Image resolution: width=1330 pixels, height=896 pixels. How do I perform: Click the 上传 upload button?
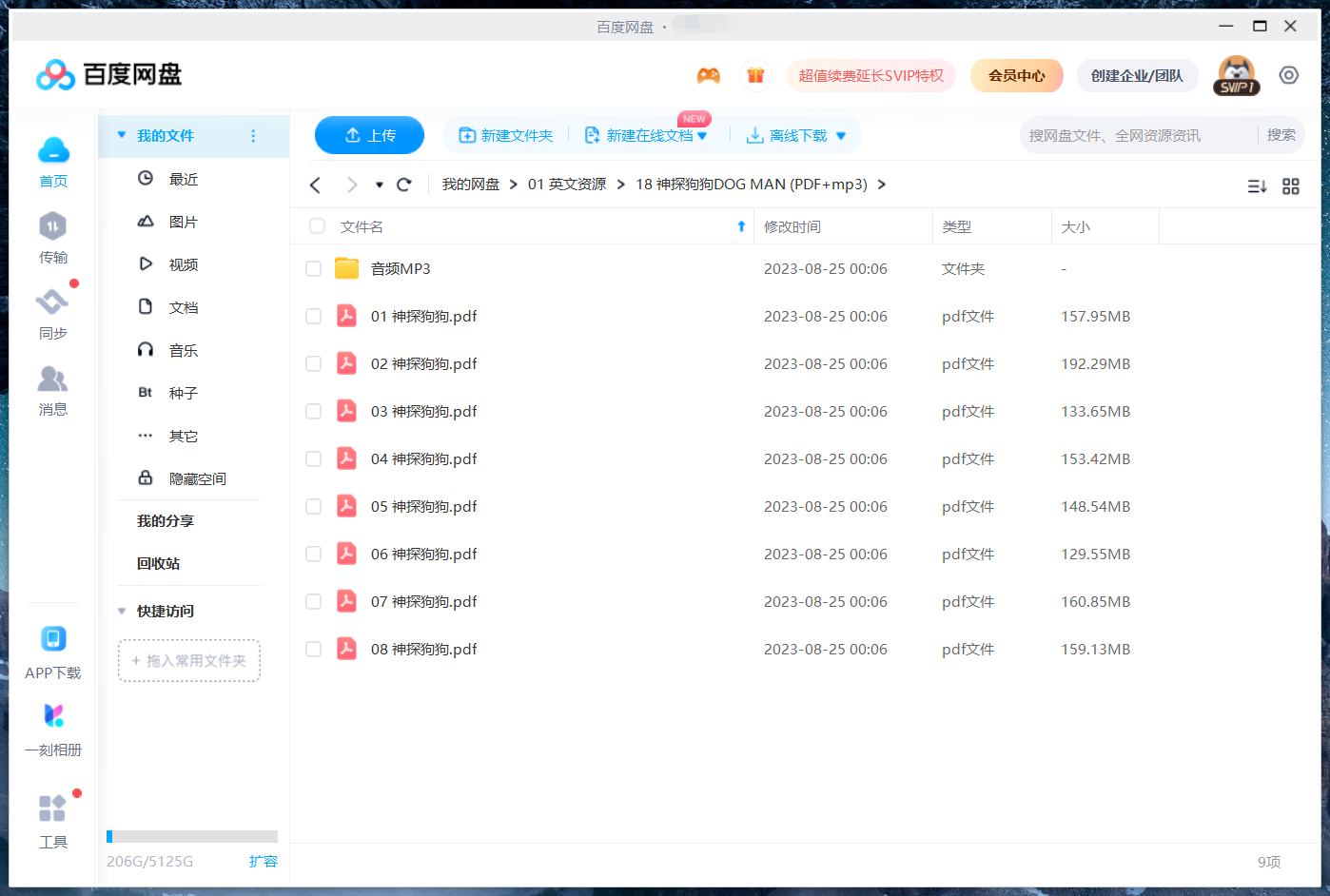point(369,135)
